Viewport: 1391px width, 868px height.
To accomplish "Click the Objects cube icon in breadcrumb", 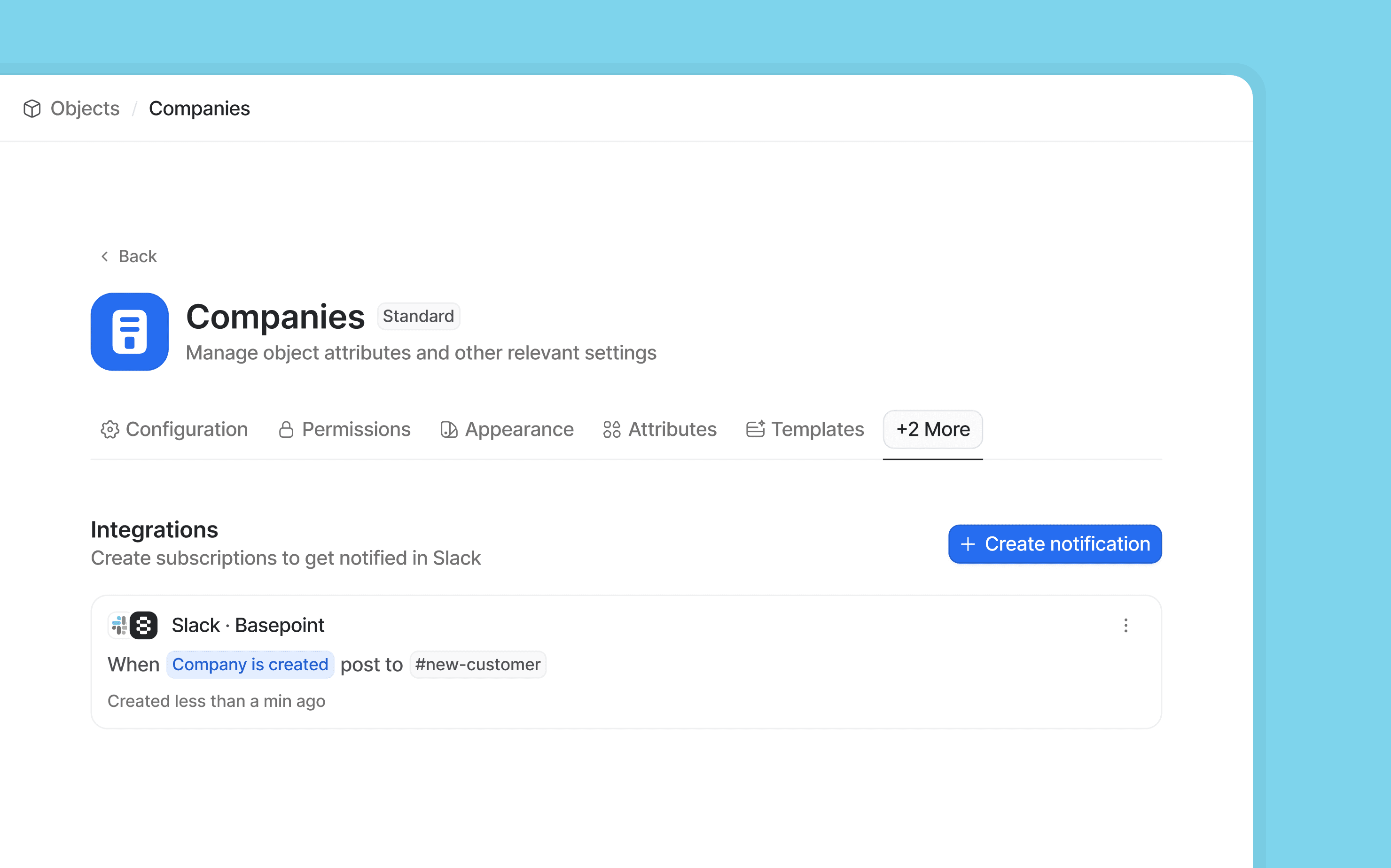I will pyautogui.click(x=32, y=108).
